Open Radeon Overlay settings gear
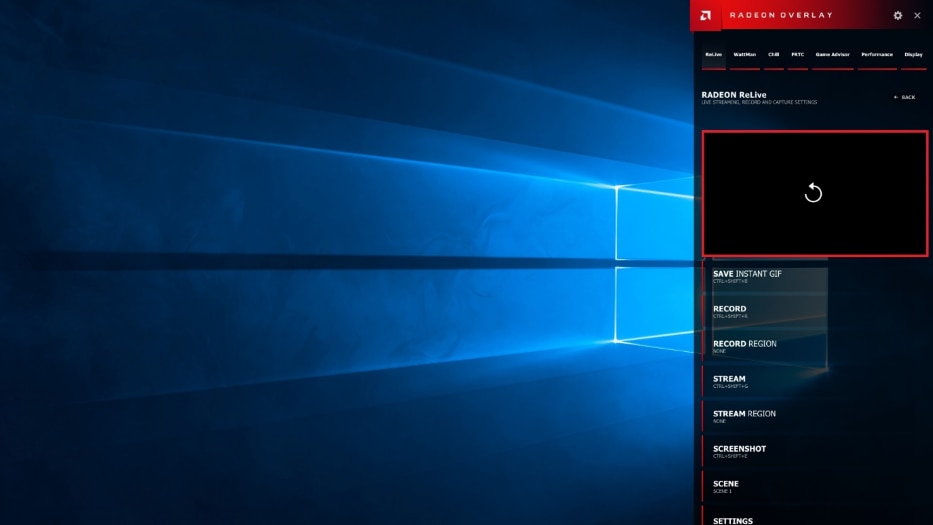 (x=897, y=15)
